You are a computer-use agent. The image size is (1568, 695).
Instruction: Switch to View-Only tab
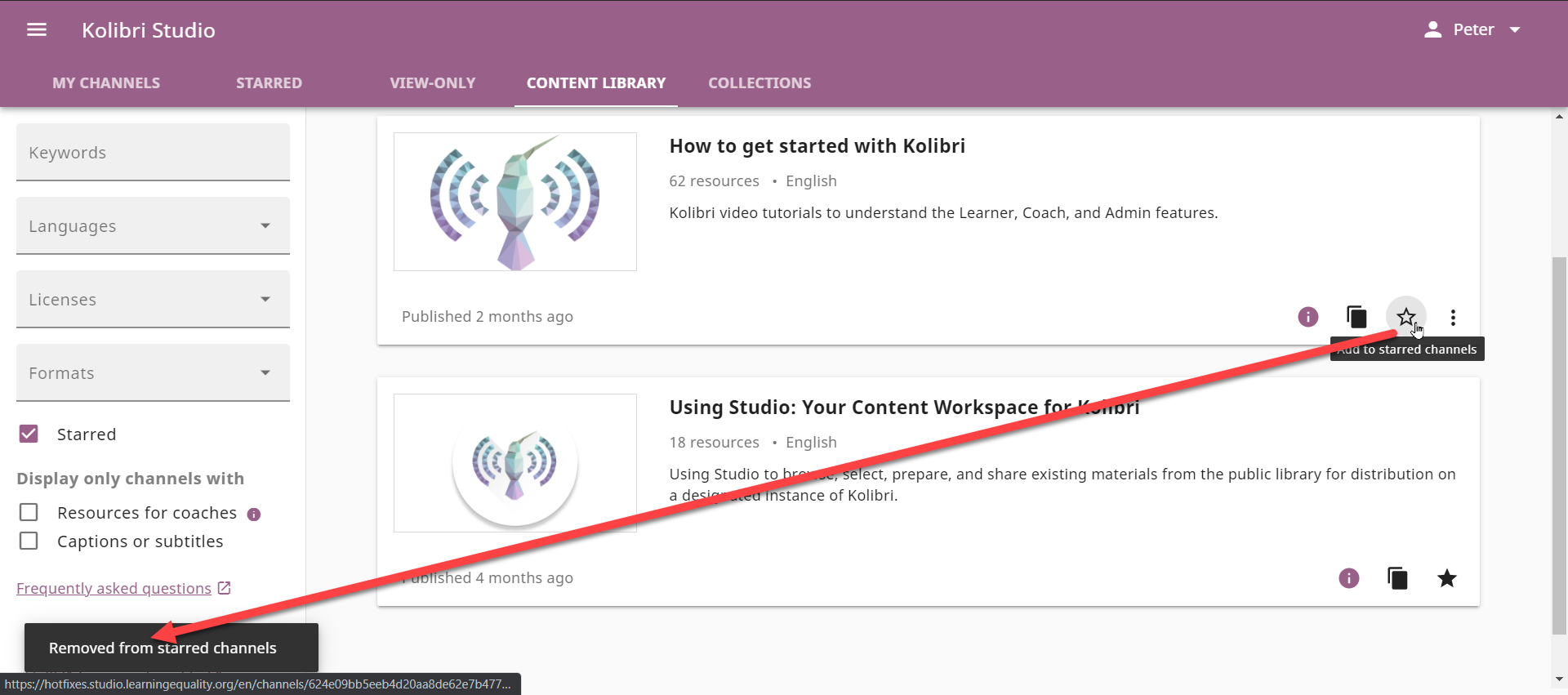point(433,83)
